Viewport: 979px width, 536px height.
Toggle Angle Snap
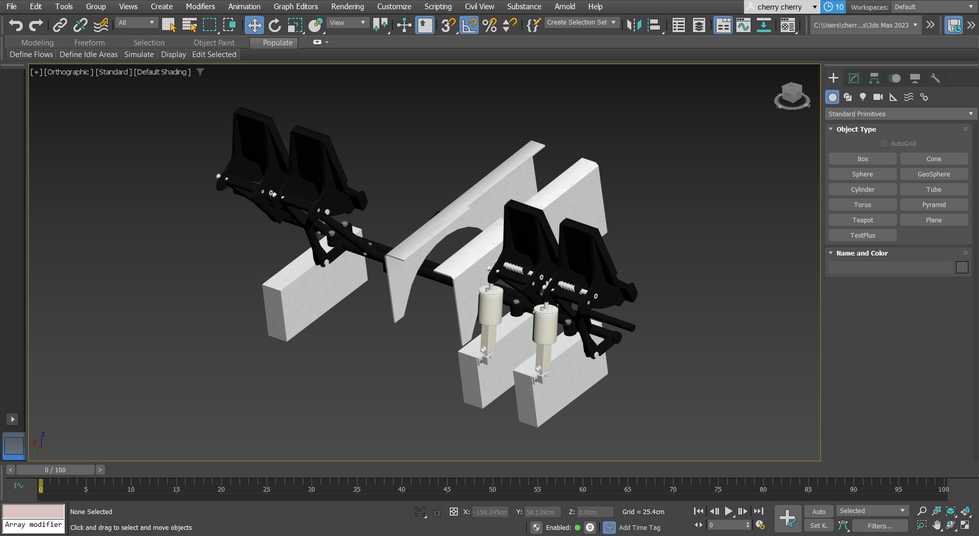tap(469, 25)
